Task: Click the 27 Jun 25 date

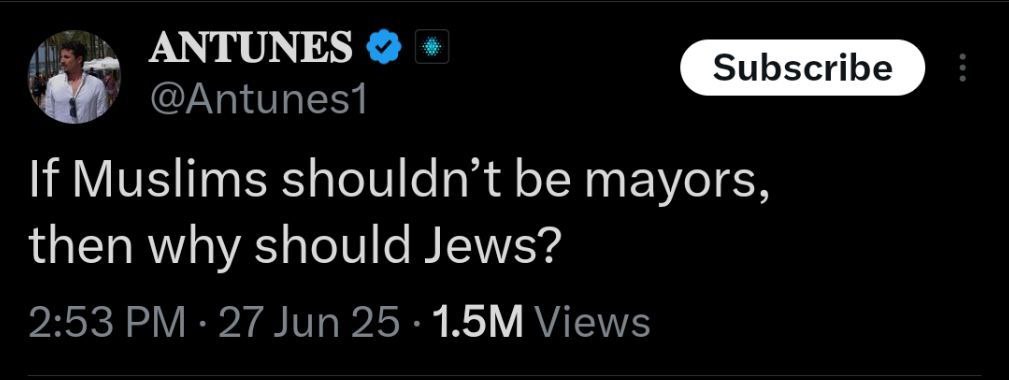Action: tap(309, 323)
